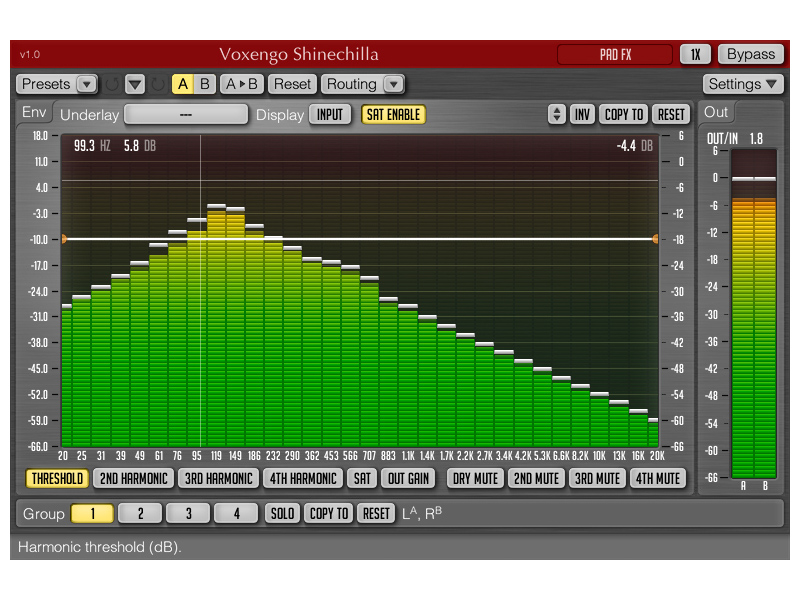800x600 pixels.
Task: Click the white threshold envelope line
Action: point(360,239)
